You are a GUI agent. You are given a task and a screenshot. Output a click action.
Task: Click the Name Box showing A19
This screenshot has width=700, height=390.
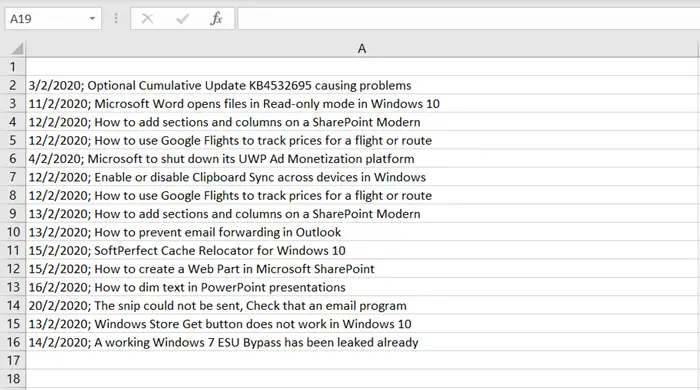click(53, 19)
